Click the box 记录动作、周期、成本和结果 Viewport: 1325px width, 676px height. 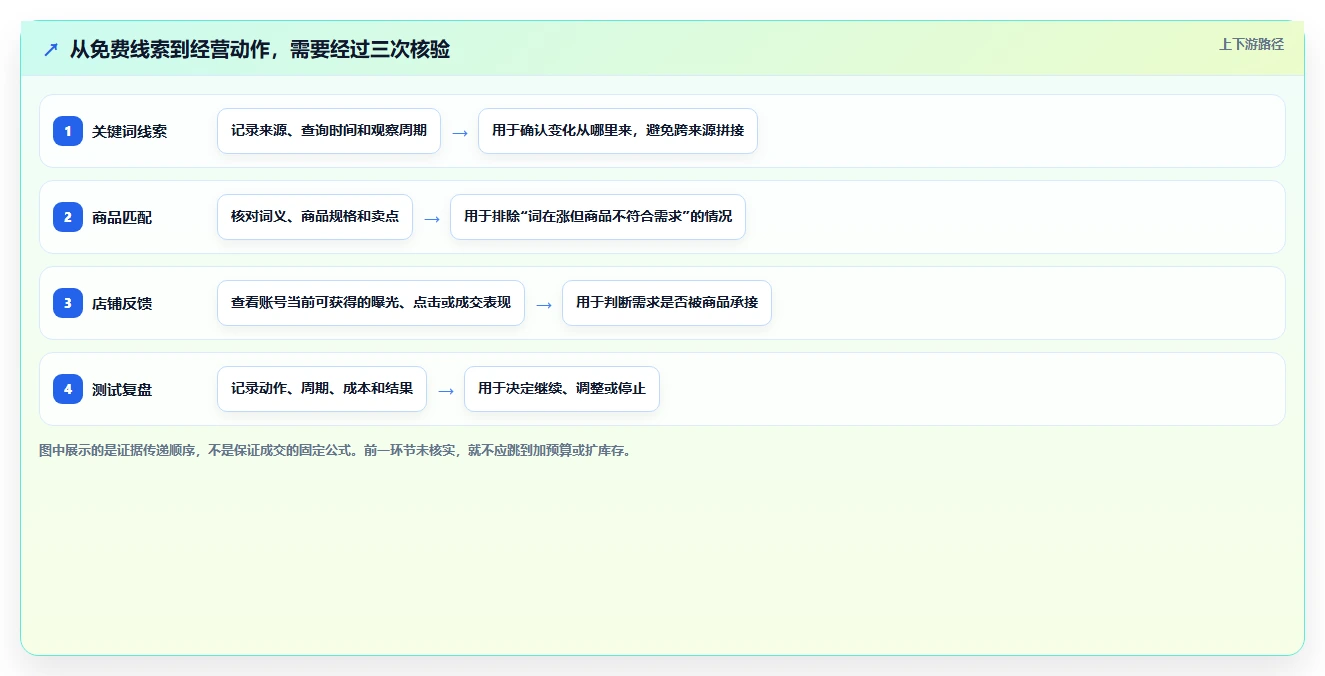322,389
